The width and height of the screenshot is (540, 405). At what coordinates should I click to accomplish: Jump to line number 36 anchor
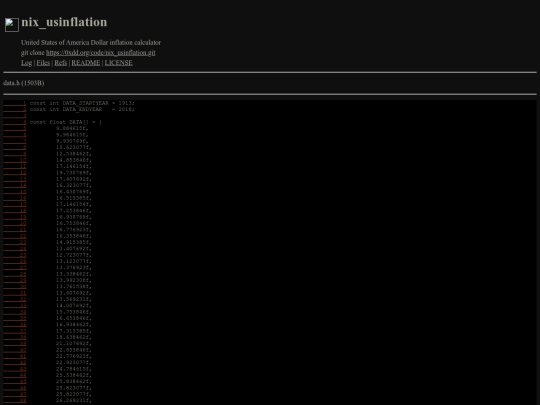click(x=15, y=324)
